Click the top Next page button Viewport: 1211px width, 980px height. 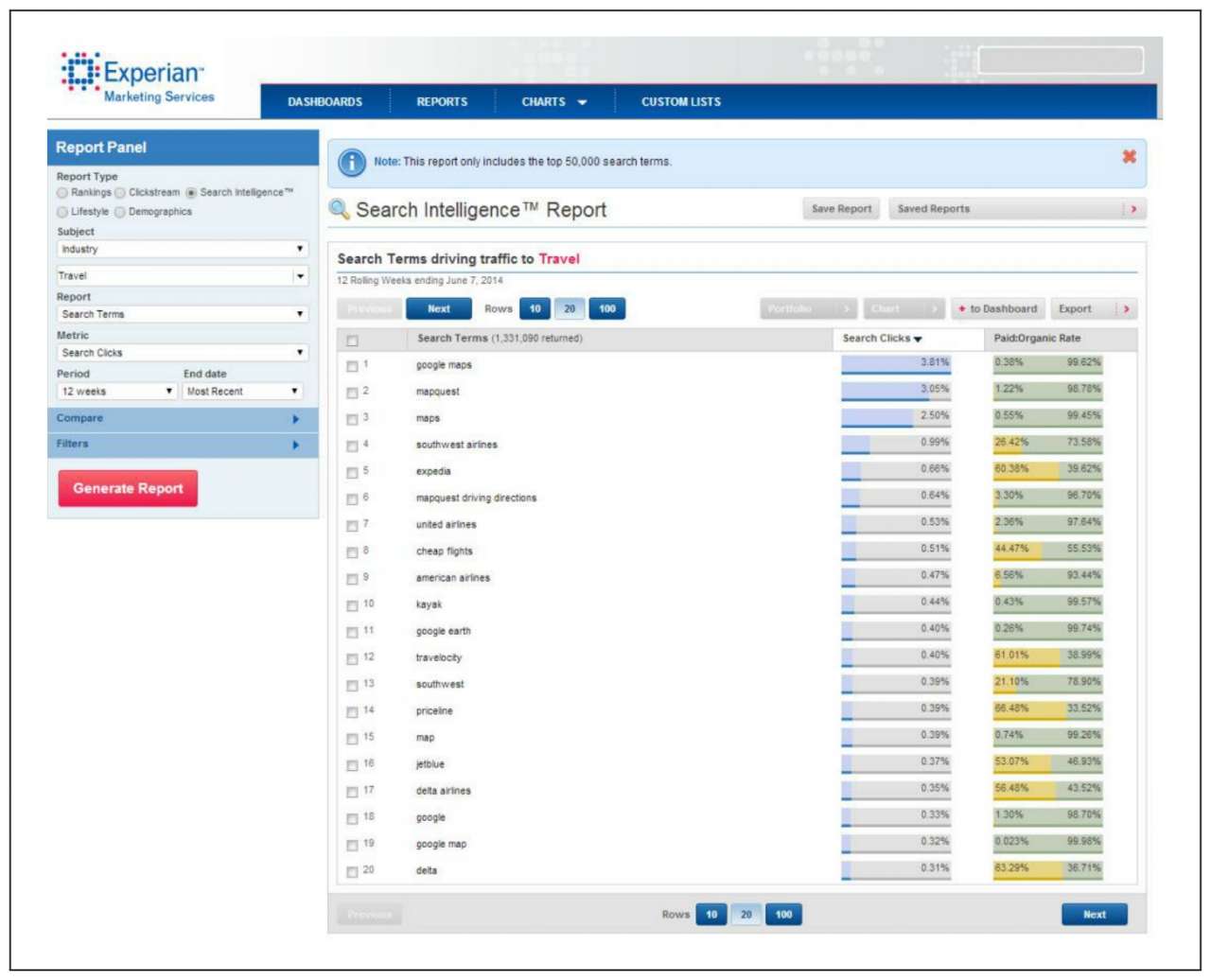[439, 309]
